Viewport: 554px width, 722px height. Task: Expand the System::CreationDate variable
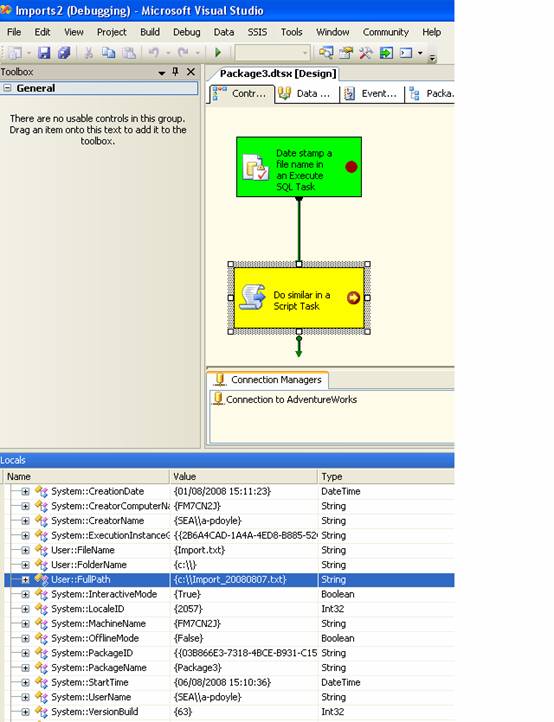pyautogui.click(x=25, y=492)
